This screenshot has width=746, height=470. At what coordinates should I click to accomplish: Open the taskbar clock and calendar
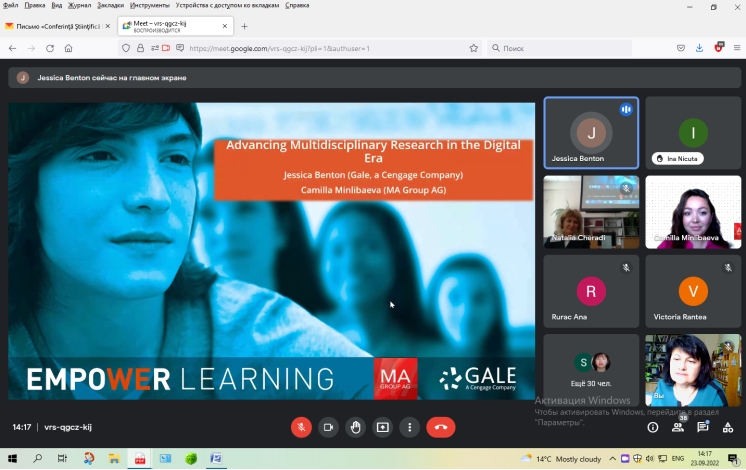point(705,459)
